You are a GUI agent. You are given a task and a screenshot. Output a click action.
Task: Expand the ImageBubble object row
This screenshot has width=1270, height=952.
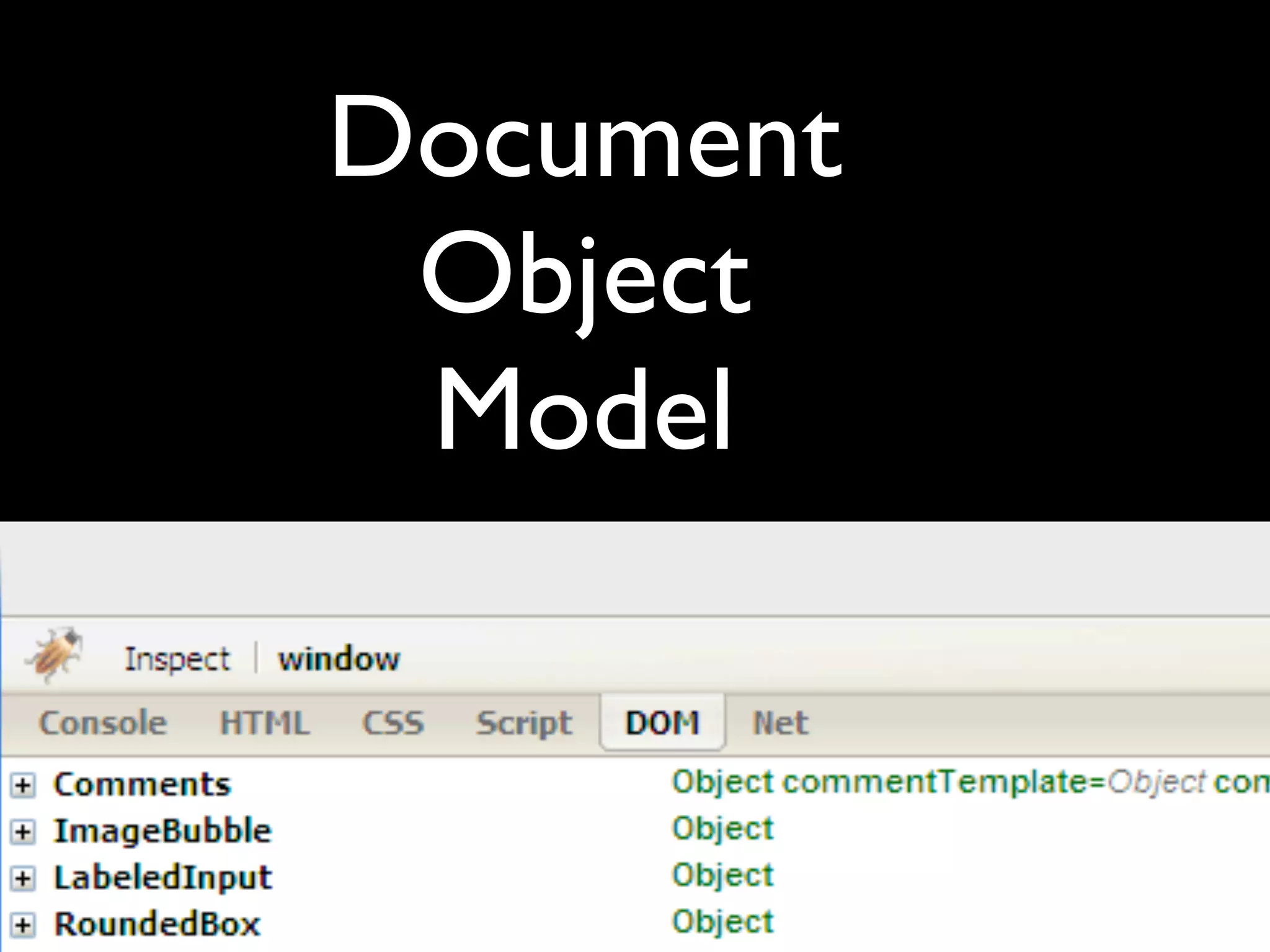click(x=23, y=832)
